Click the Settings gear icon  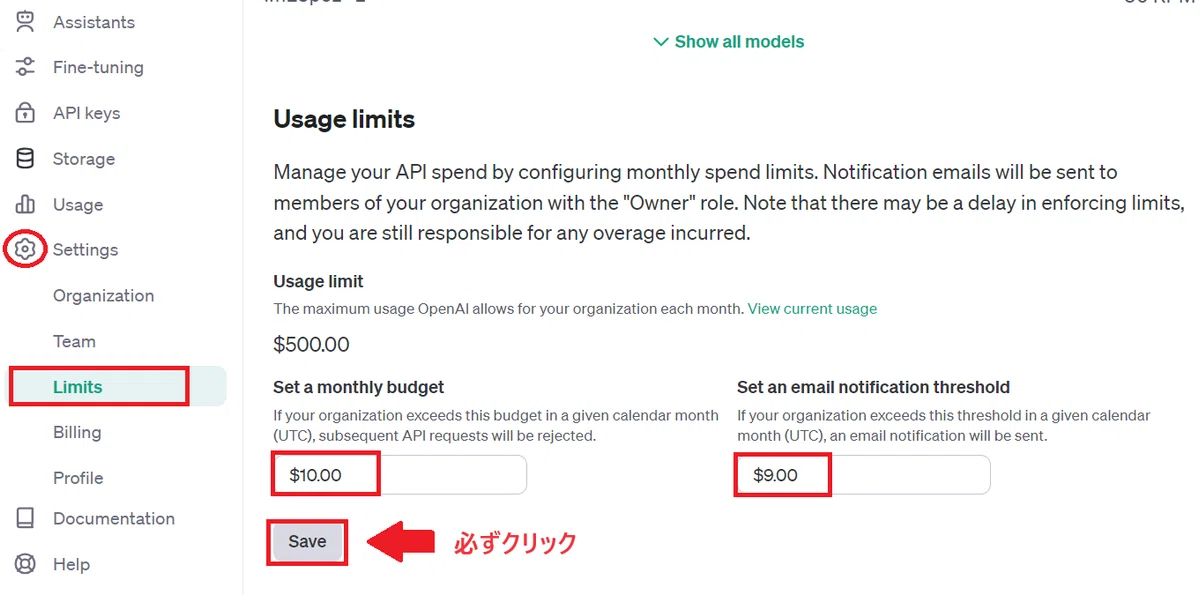click(x=25, y=249)
